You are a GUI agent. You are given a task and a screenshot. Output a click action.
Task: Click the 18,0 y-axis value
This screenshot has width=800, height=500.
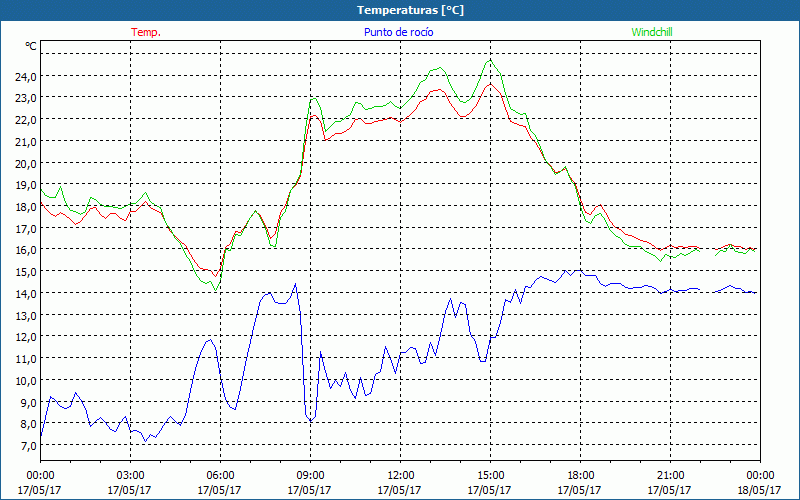click(x=27, y=207)
